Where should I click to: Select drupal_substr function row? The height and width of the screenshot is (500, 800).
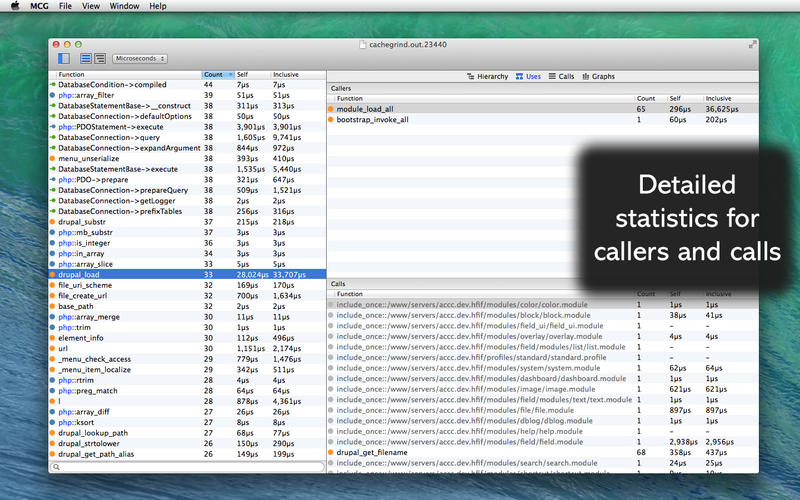[x=187, y=222]
